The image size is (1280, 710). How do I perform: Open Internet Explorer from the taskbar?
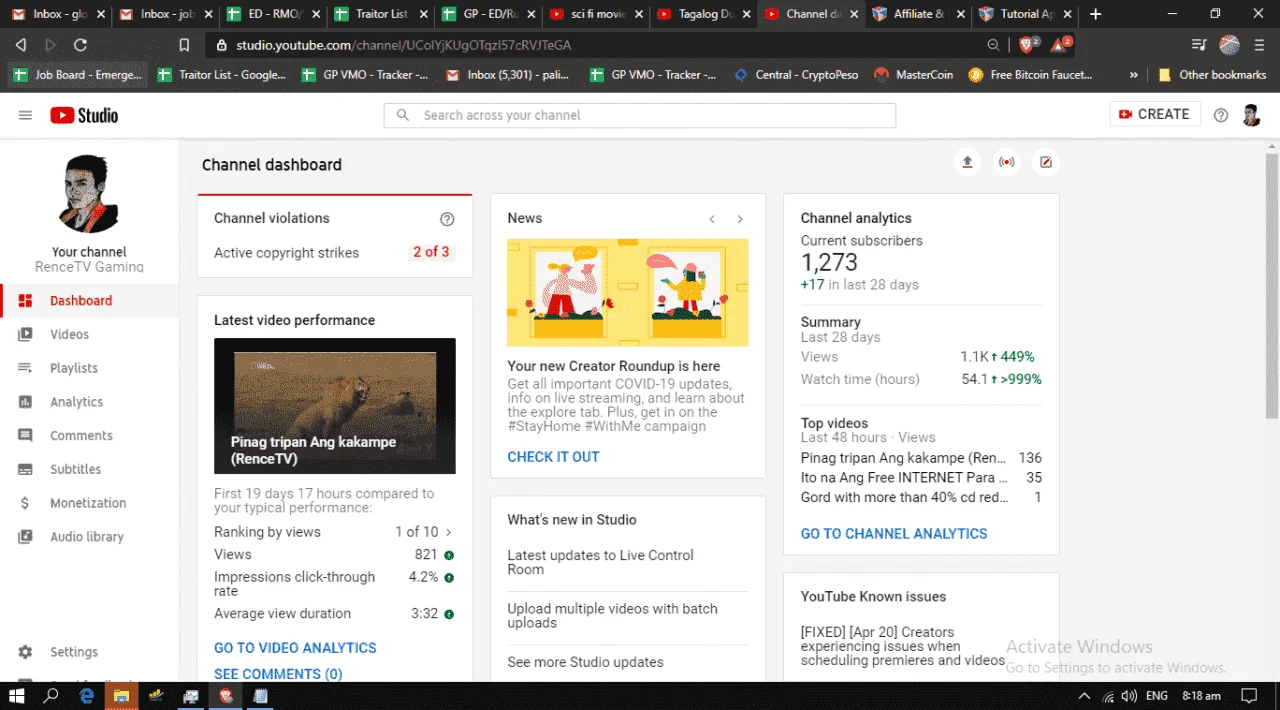click(86, 696)
